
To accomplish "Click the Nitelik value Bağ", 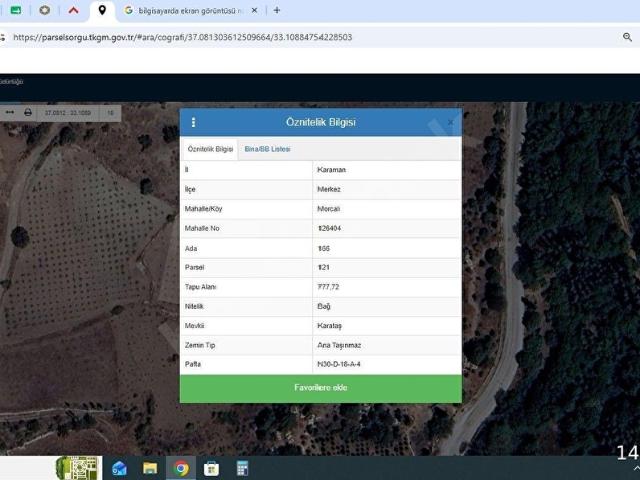I will 324,306.
